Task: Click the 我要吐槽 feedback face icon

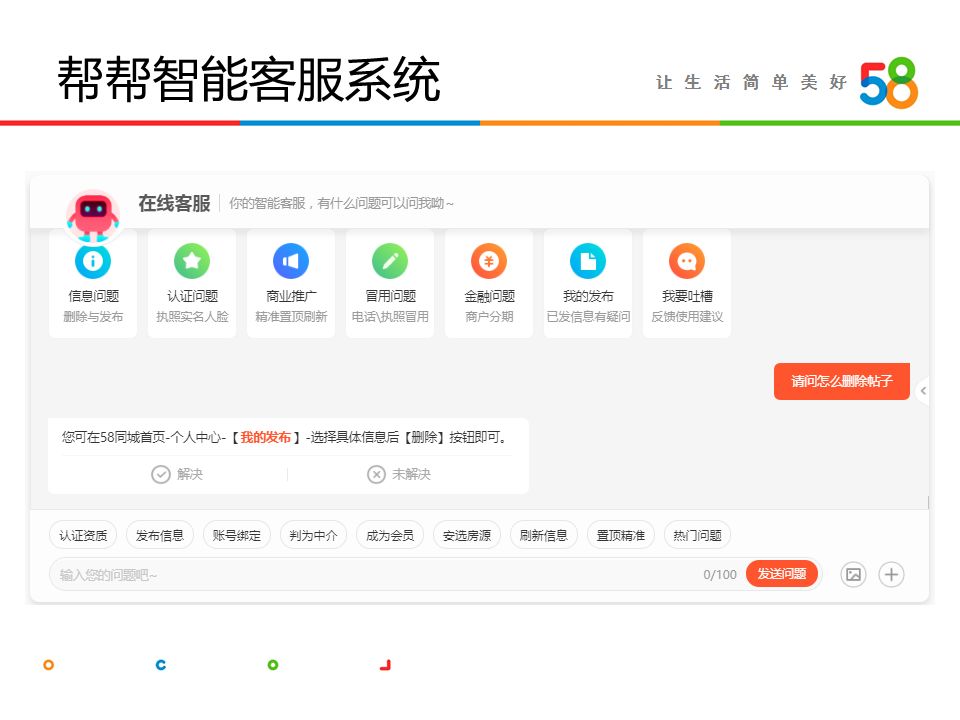Action: [687, 262]
